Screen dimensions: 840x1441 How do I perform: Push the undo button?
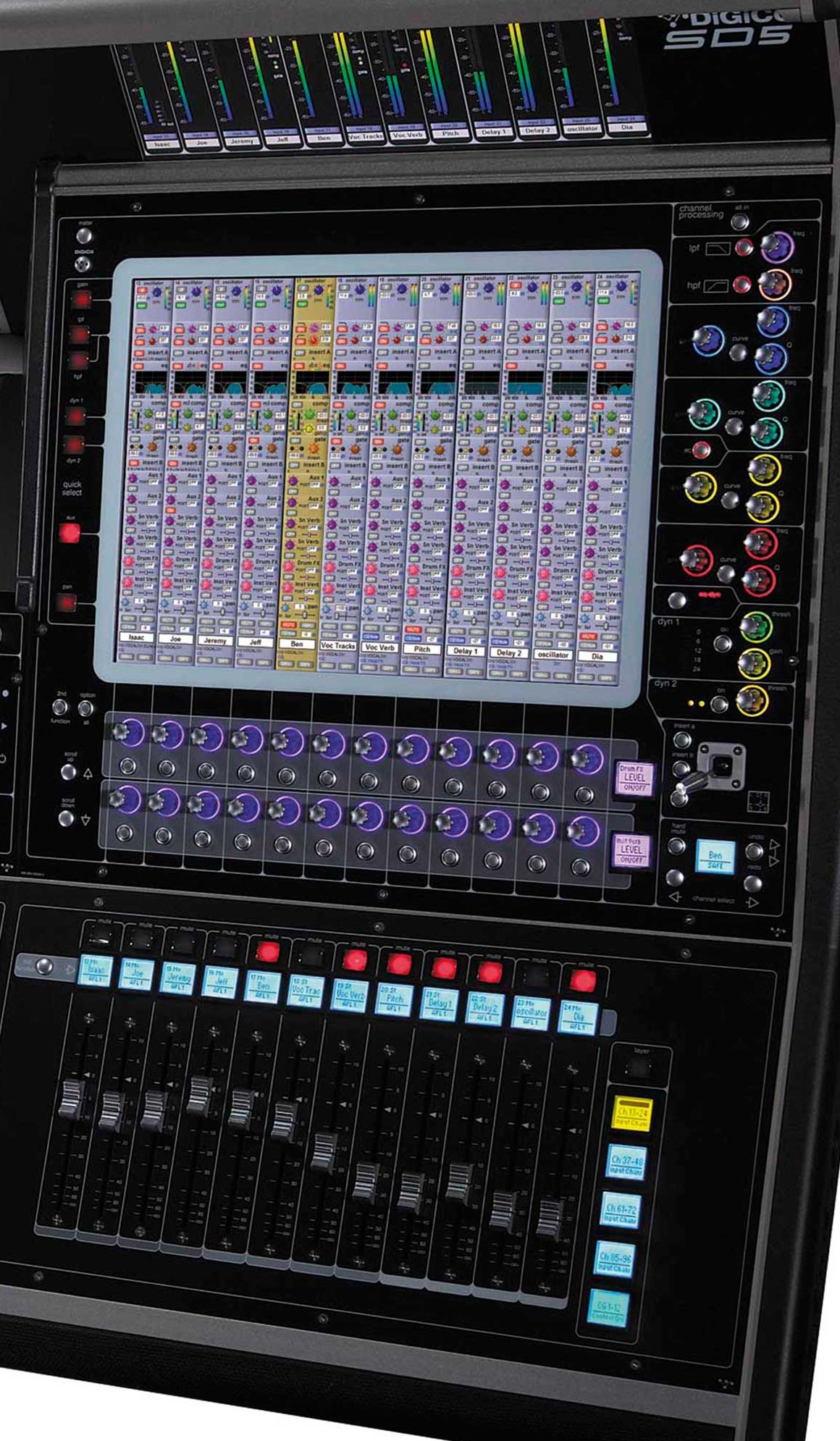pyautogui.click(x=755, y=851)
